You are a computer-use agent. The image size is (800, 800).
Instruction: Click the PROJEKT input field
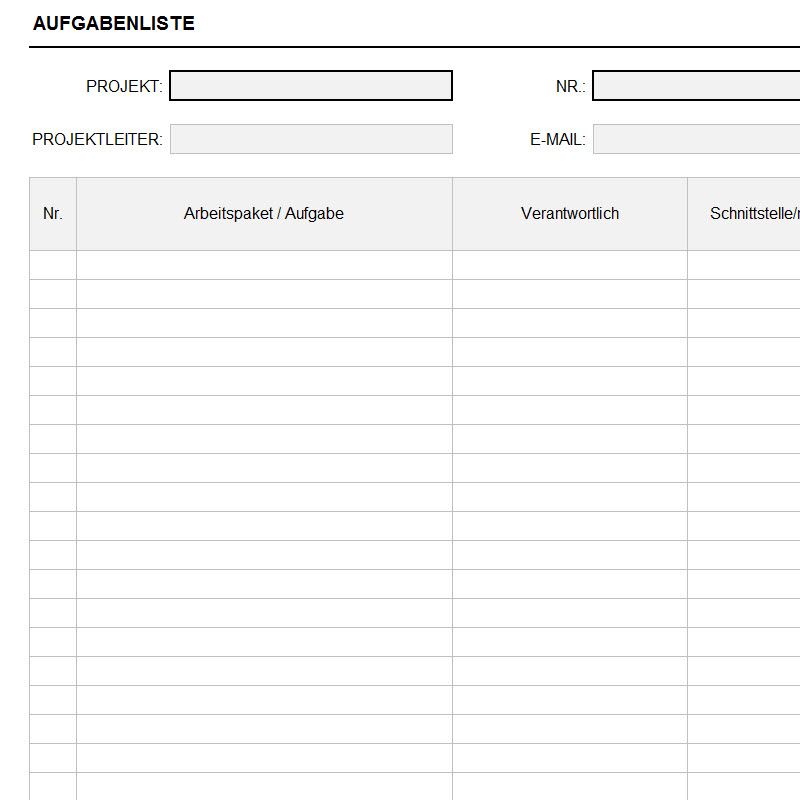pyautogui.click(x=311, y=86)
